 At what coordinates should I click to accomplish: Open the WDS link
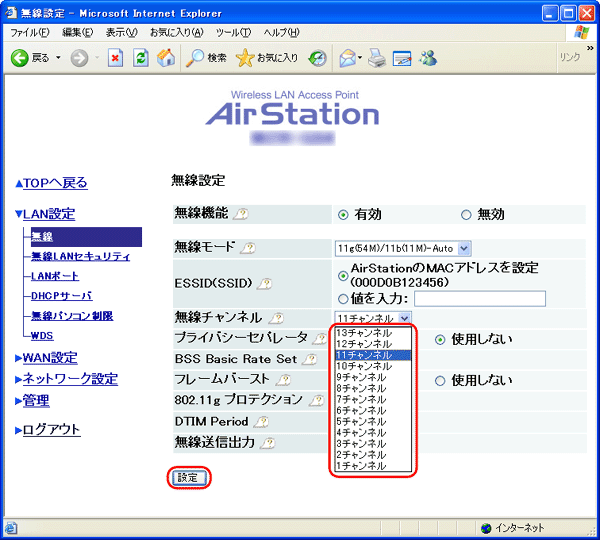pyautogui.click(x=42, y=336)
